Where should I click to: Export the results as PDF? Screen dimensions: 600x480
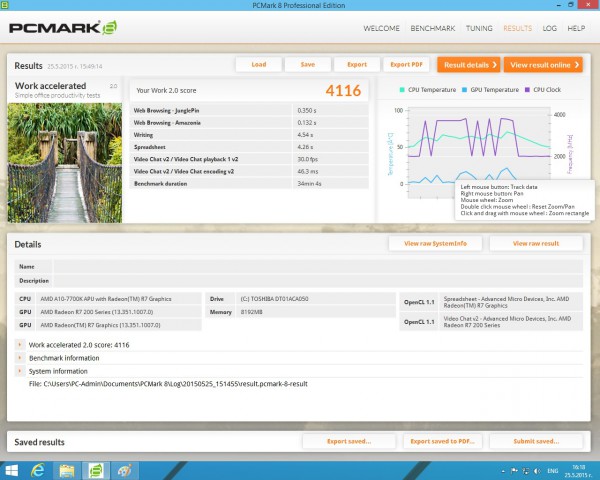(x=406, y=64)
